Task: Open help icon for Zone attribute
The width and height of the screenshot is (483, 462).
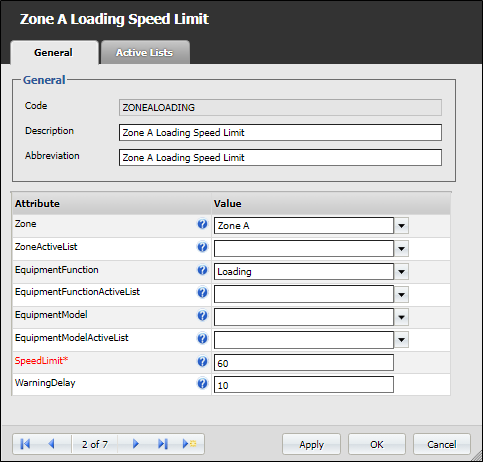Action: click(x=202, y=224)
